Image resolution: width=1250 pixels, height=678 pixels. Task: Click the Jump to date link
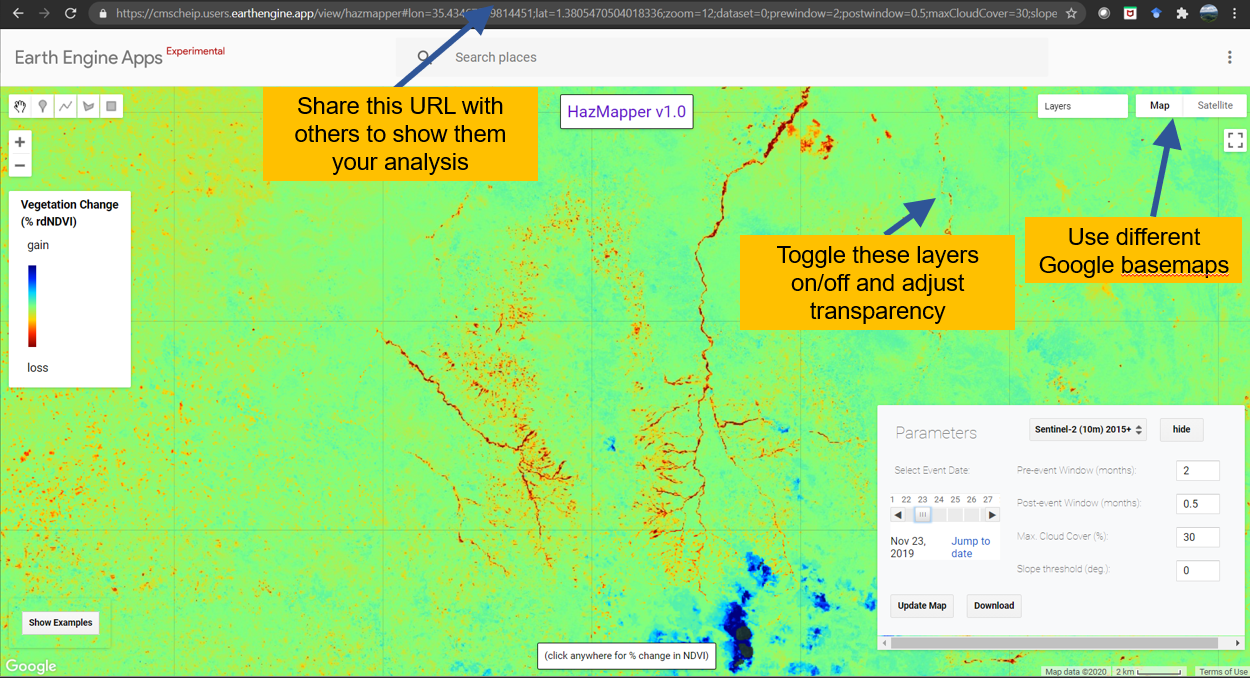tap(970, 547)
